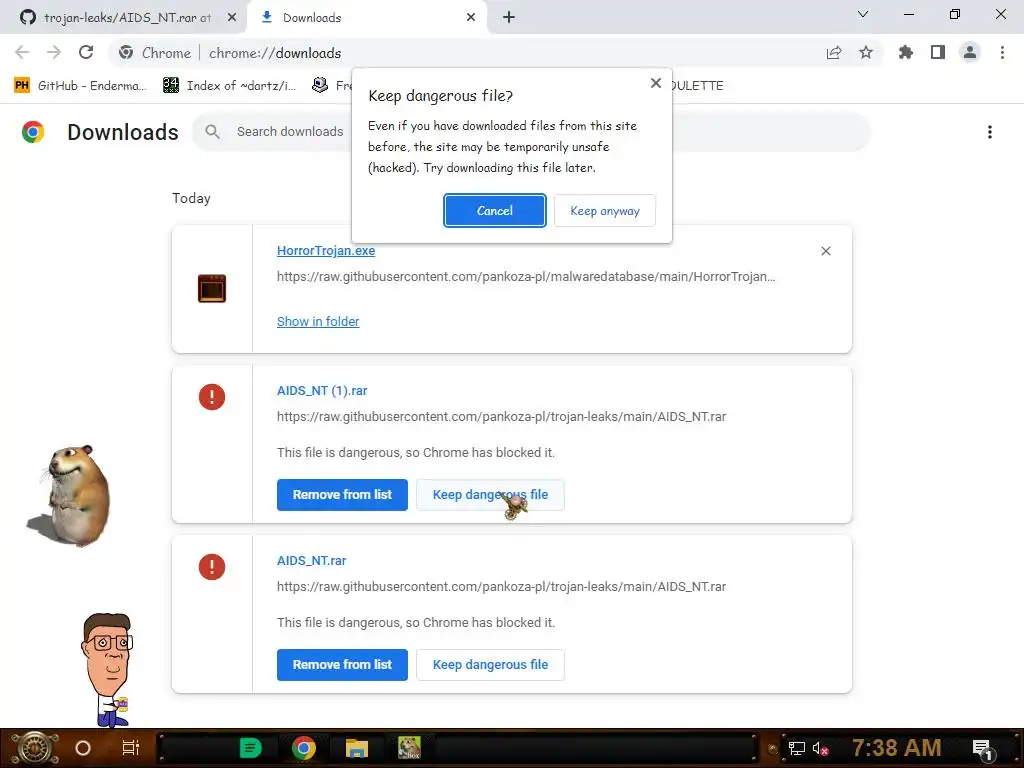The image size is (1024, 768).
Task: Open Task View on the taskbar
Action: (x=131, y=748)
